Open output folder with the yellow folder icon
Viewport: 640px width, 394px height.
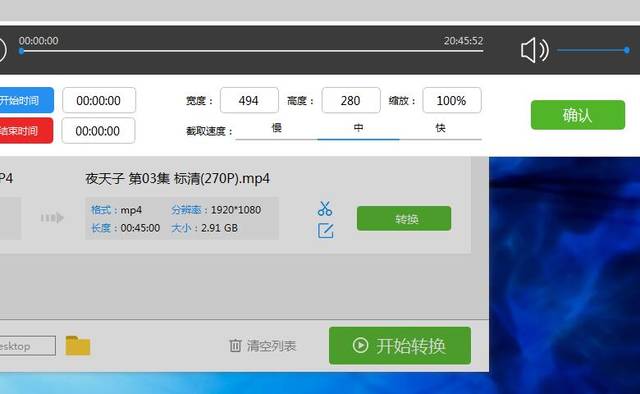pyautogui.click(x=78, y=345)
